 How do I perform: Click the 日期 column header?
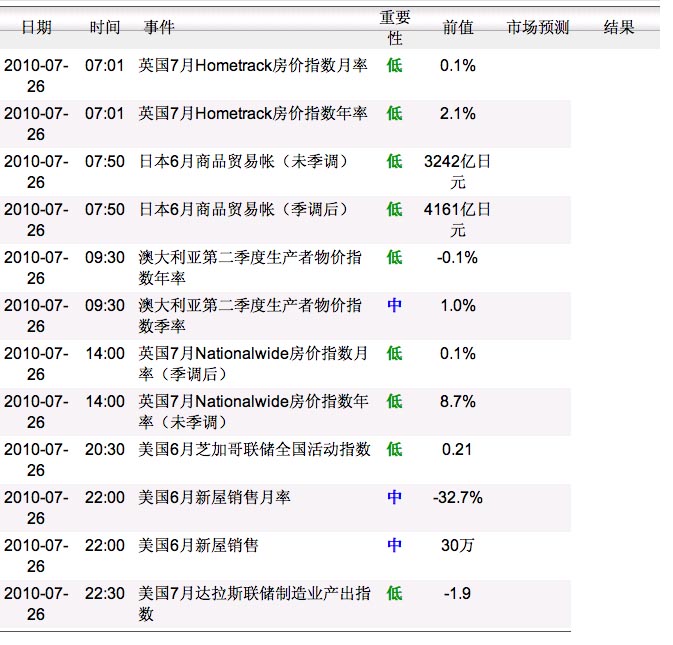(x=36, y=27)
